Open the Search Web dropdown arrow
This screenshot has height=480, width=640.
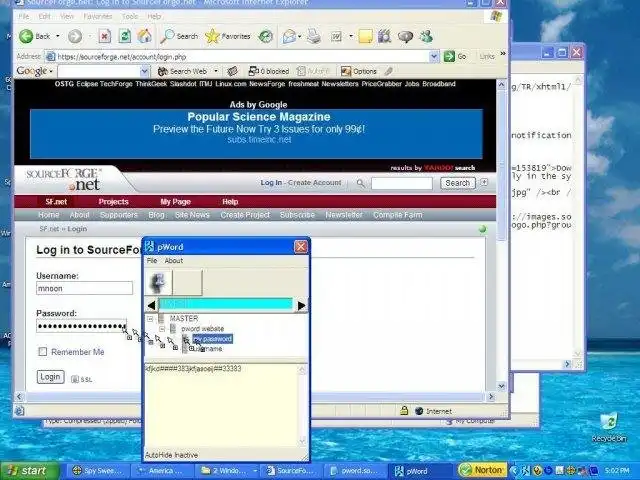pos(216,71)
